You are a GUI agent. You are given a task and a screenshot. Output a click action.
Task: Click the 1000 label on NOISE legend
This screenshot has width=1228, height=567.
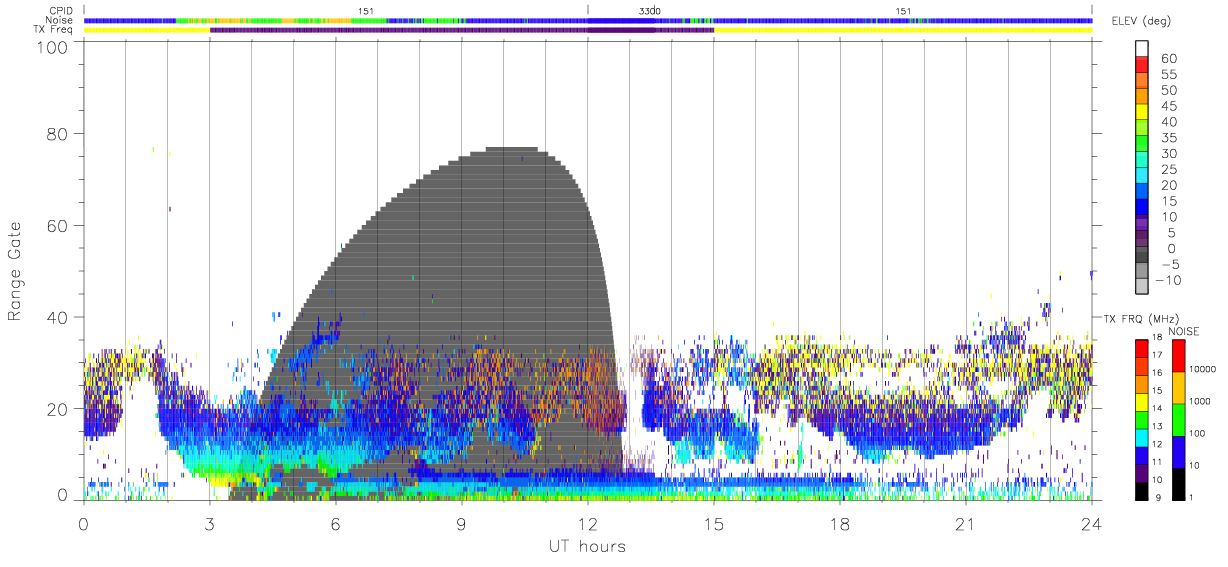1201,401
